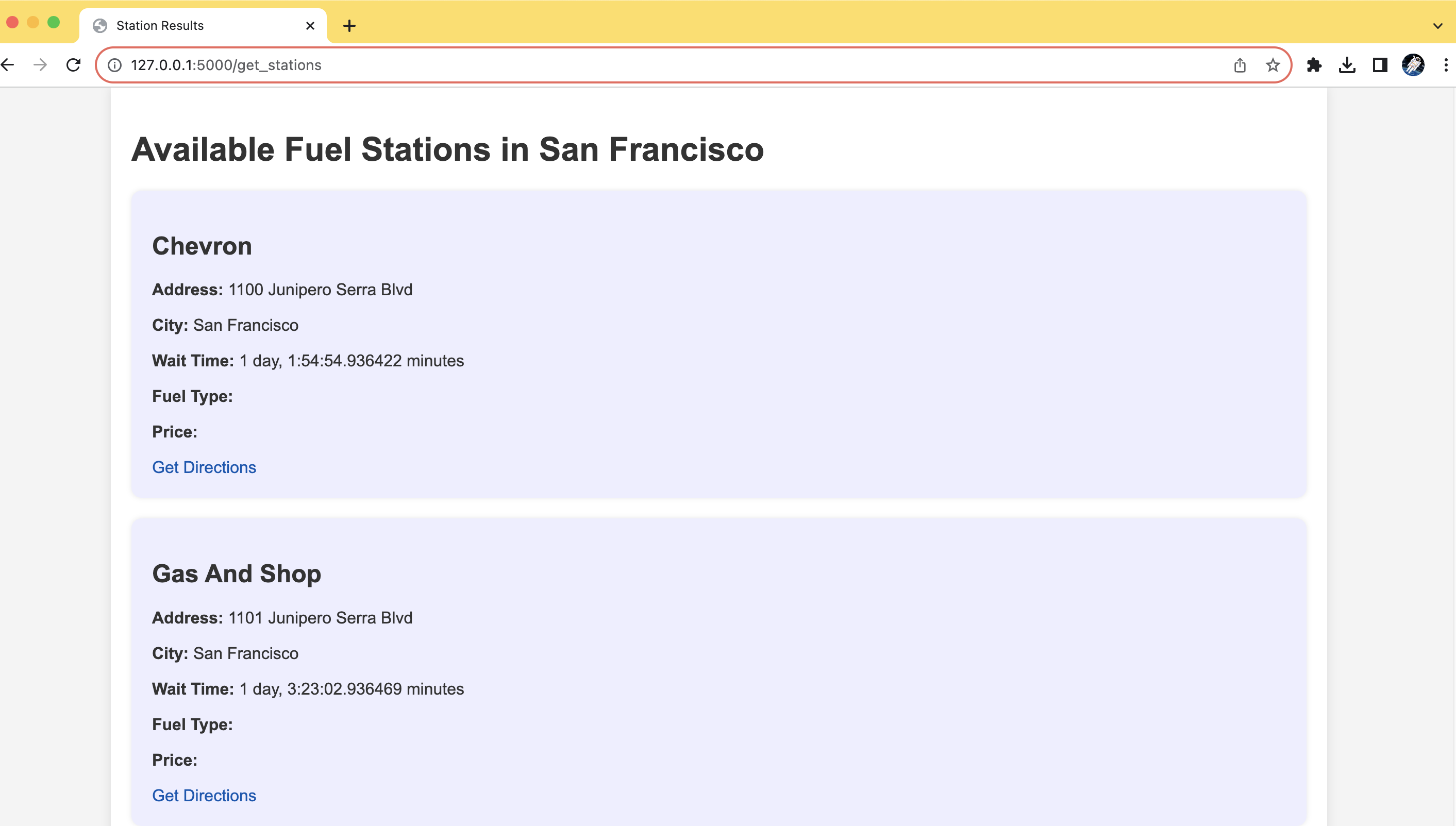Click Get Directions for Chevron
Screen dimensions: 1456x826
204,467
